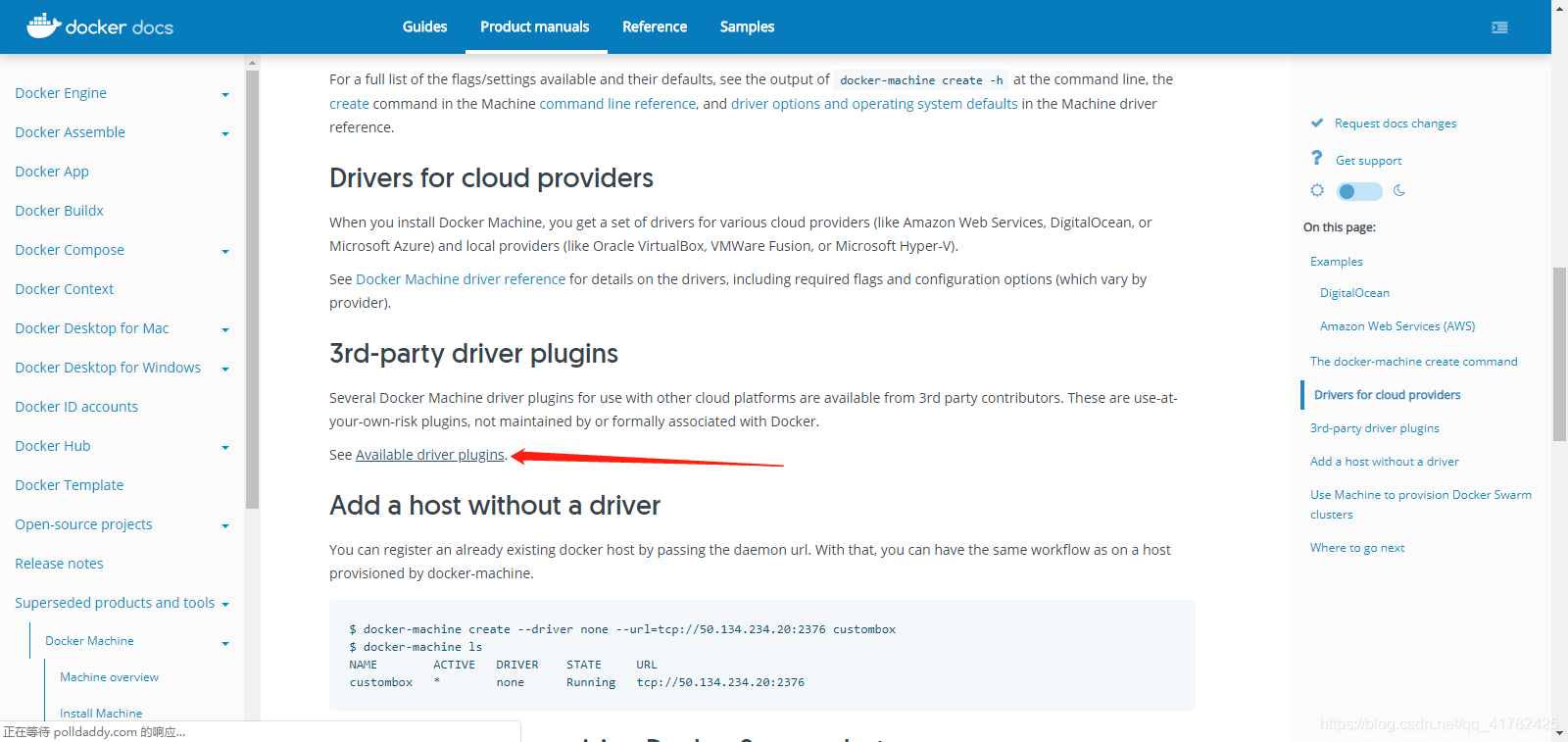Jump to Add a host without a driver
Viewport: 1568px width, 742px height.
(1384, 462)
